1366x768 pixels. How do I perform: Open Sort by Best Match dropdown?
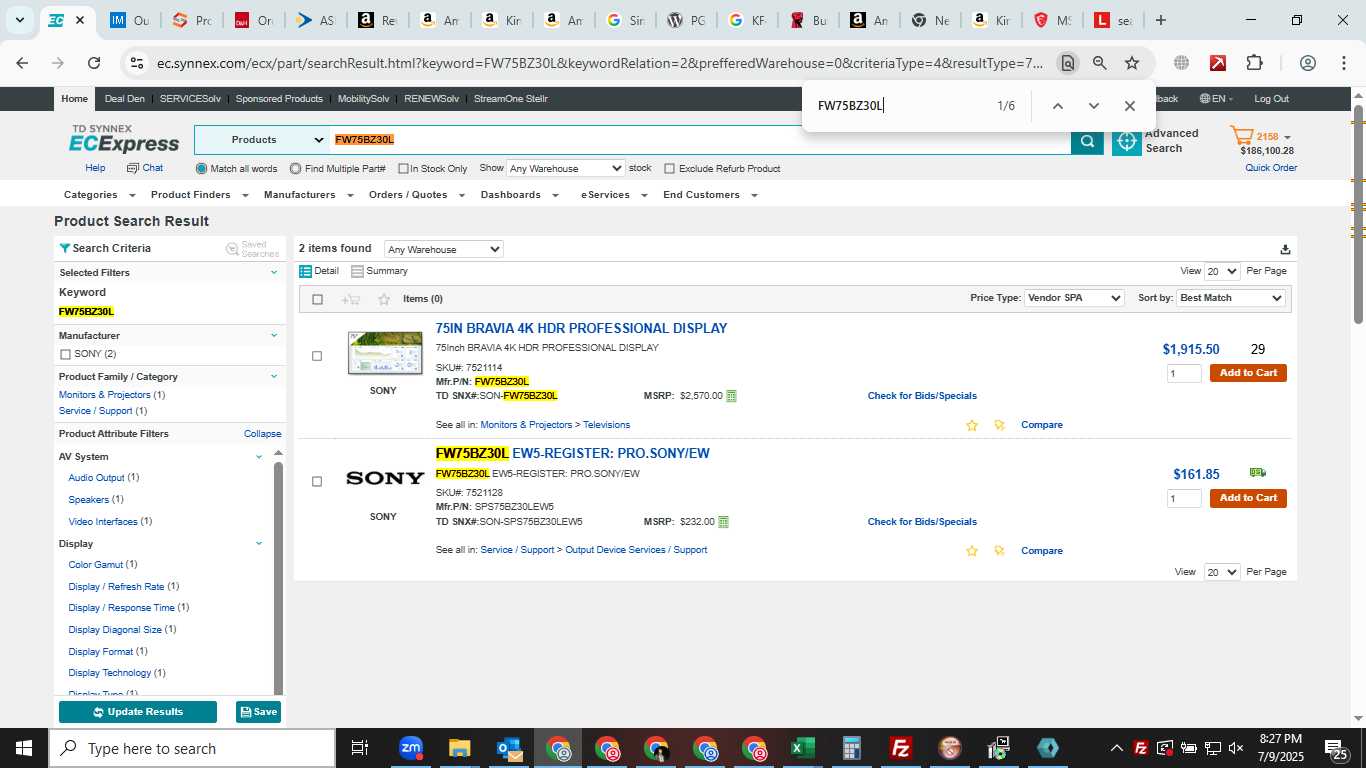[1231, 298]
